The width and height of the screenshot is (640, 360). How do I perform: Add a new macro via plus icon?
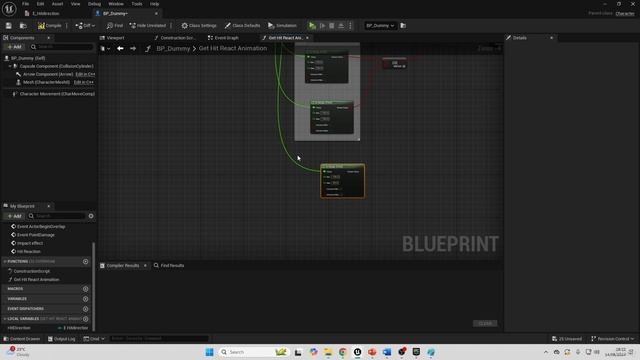tap(86, 289)
